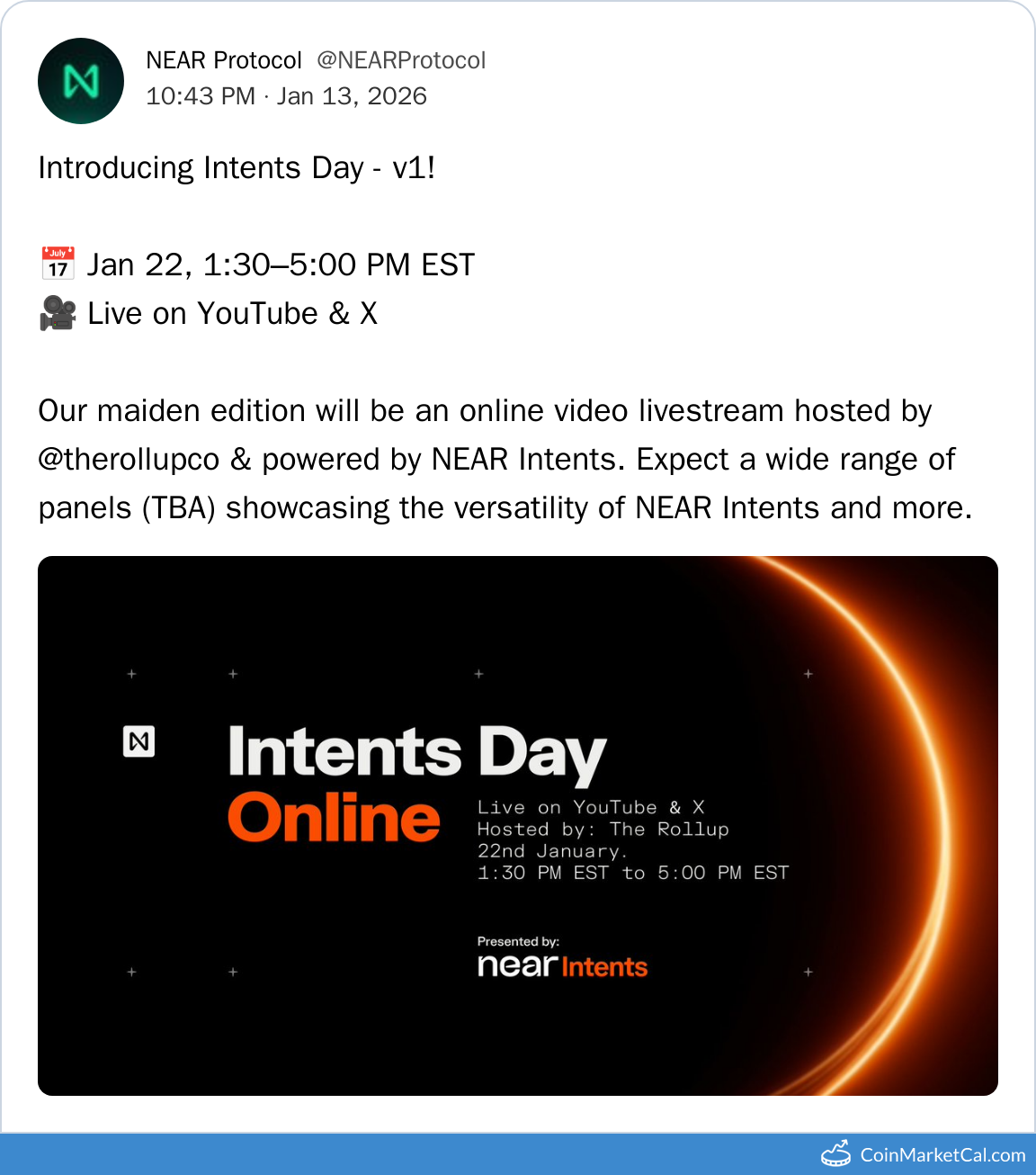This screenshot has width=1036, height=1175.
Task: Click the "Presented by:" label in the banner
Action: pos(518,941)
